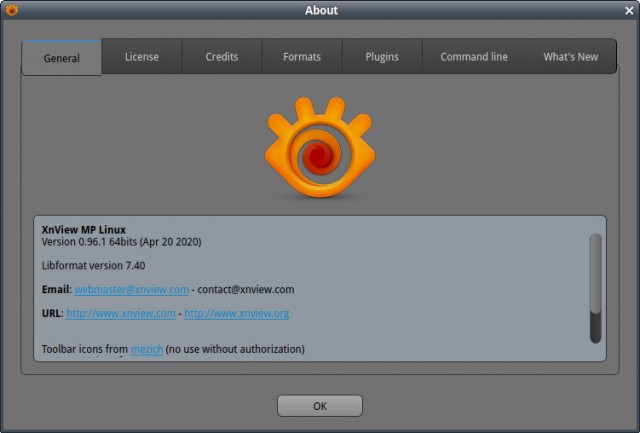
Task: Click the large XnView eye logo
Action: point(320,147)
